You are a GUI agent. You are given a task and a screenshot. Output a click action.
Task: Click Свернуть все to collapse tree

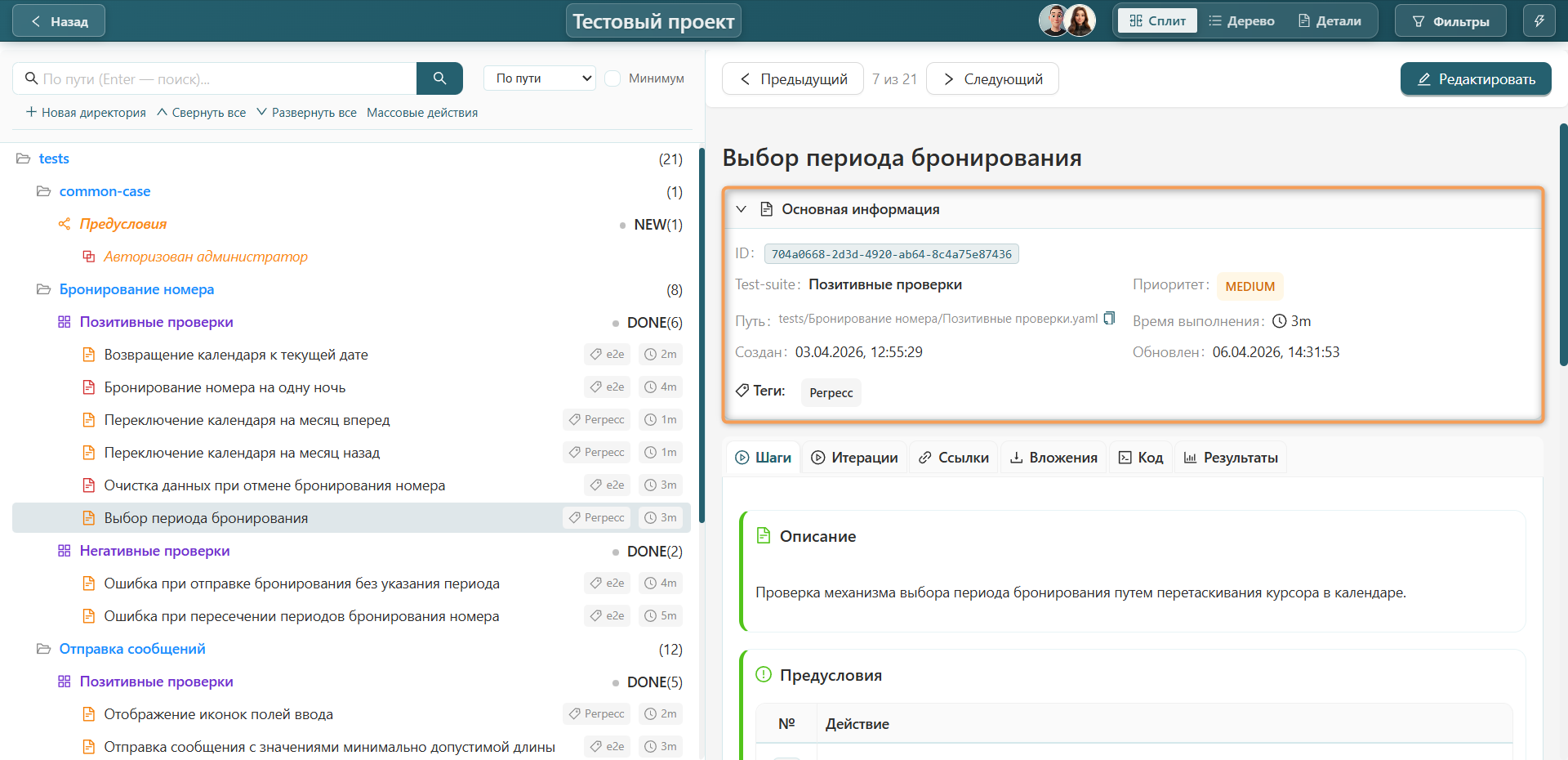point(201,113)
